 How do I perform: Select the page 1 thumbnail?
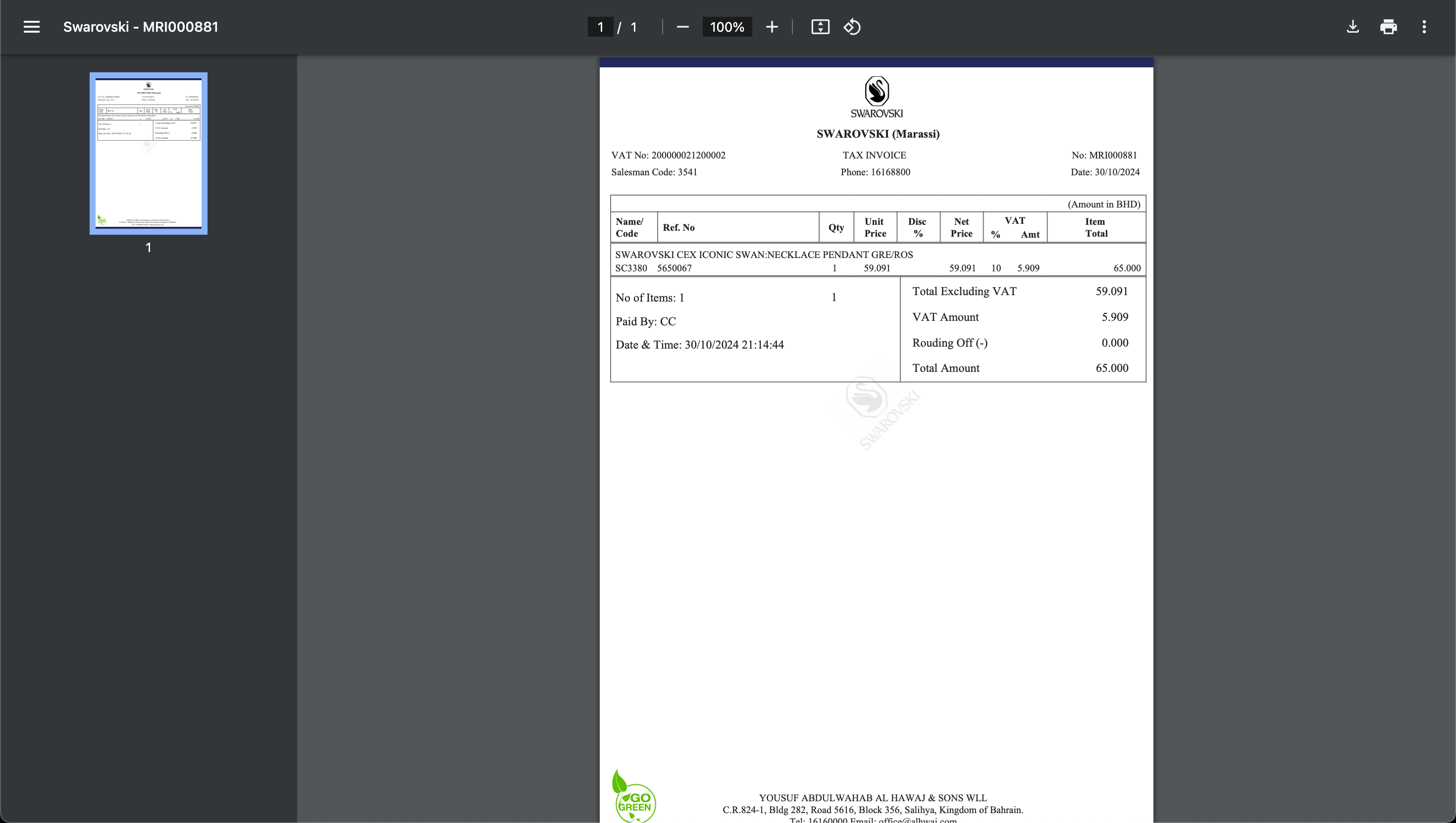(148, 153)
